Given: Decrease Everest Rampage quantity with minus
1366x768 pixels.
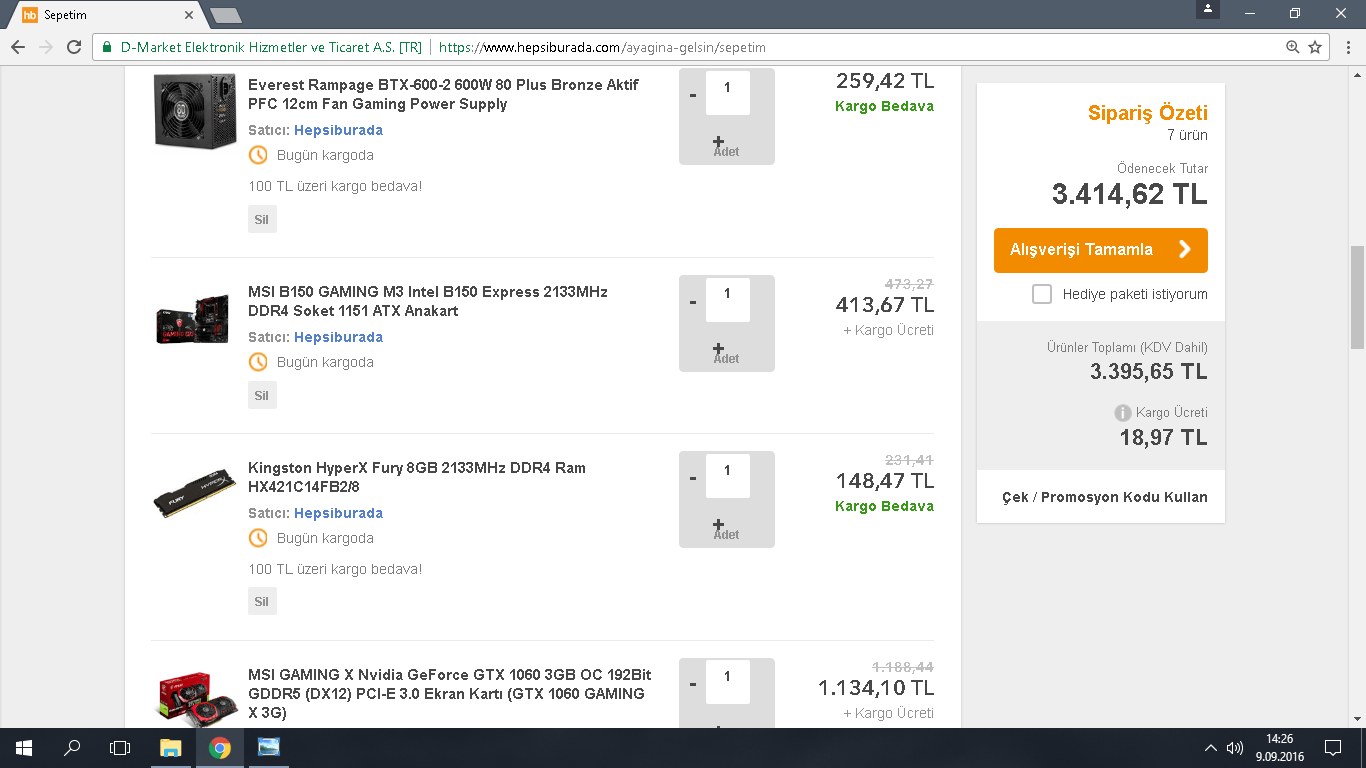Looking at the screenshot, I should [x=693, y=94].
